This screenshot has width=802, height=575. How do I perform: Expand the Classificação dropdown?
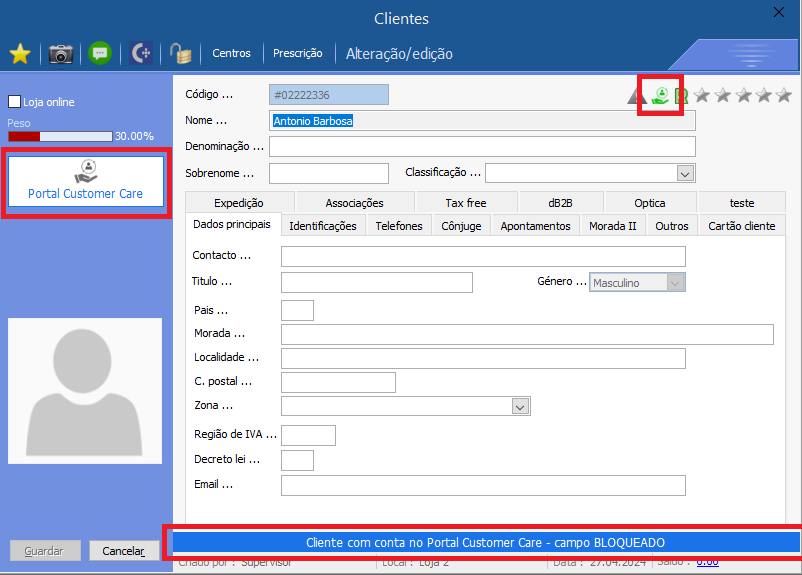[685, 174]
